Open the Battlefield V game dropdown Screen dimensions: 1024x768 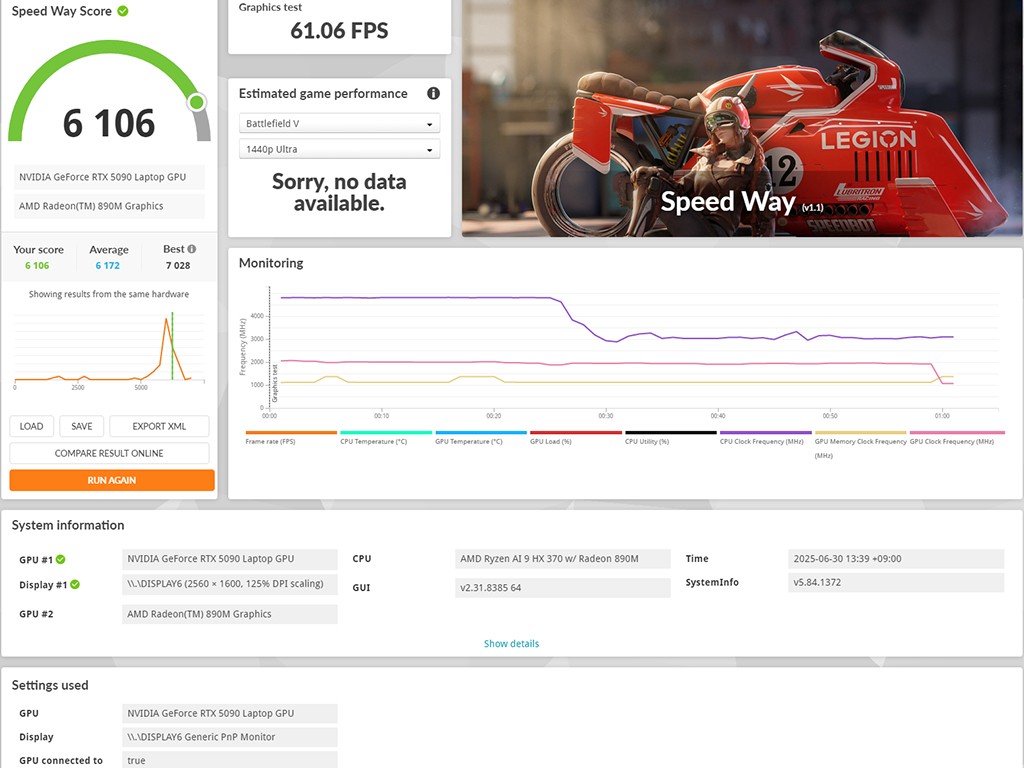tap(339, 124)
